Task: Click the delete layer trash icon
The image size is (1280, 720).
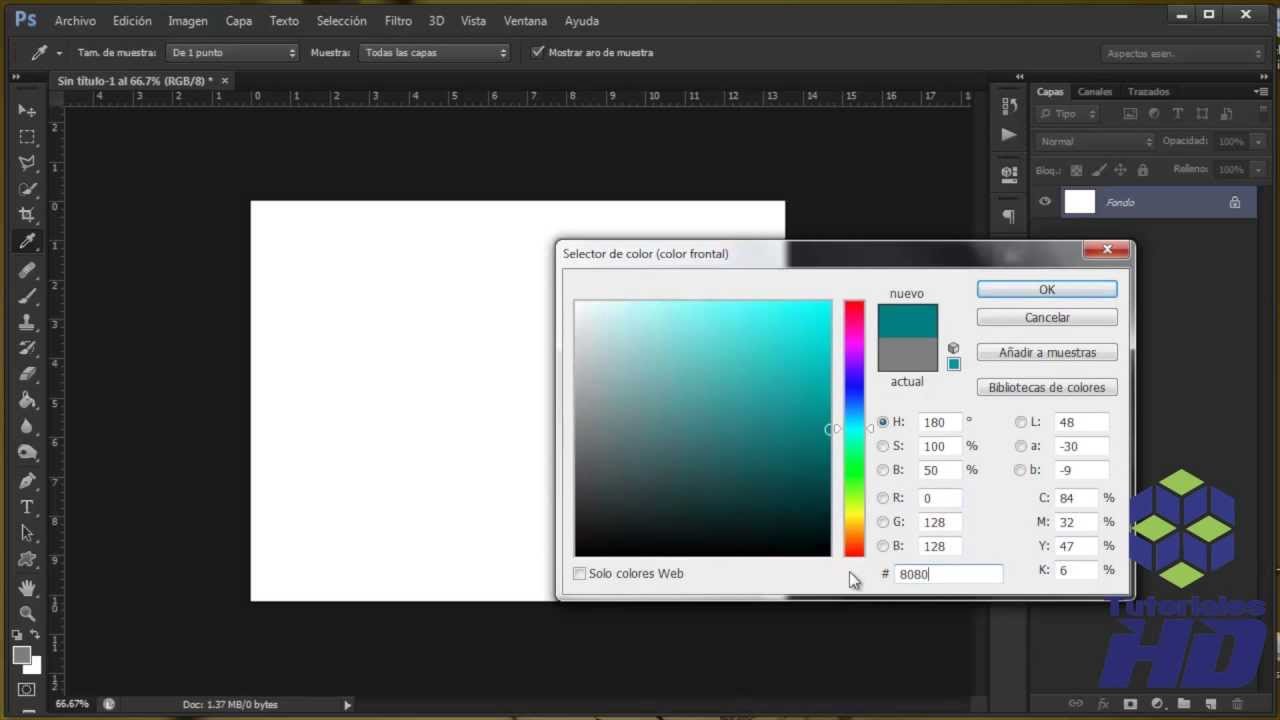Action: pos(1237,704)
